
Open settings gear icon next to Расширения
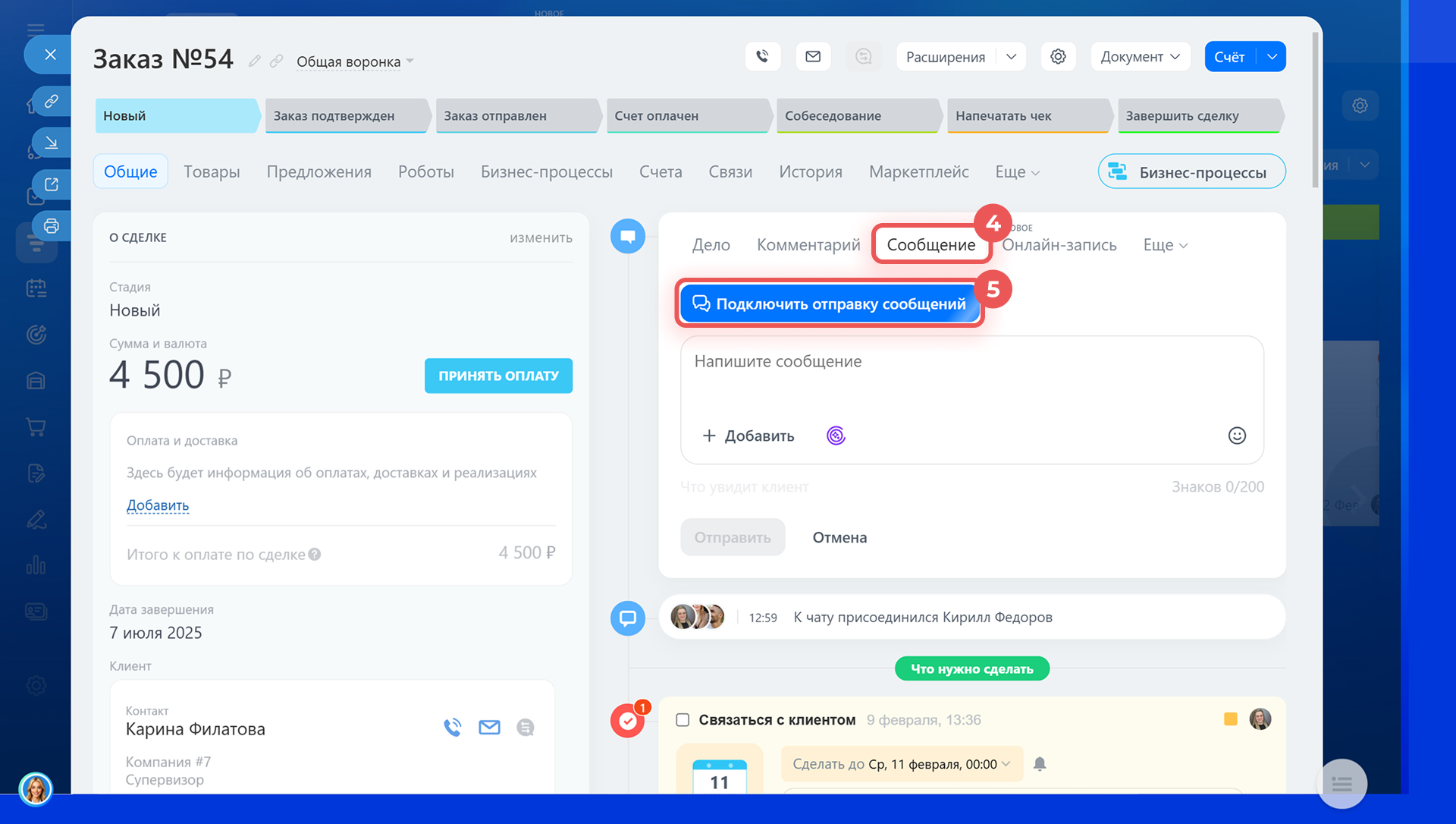pyautogui.click(x=1058, y=57)
